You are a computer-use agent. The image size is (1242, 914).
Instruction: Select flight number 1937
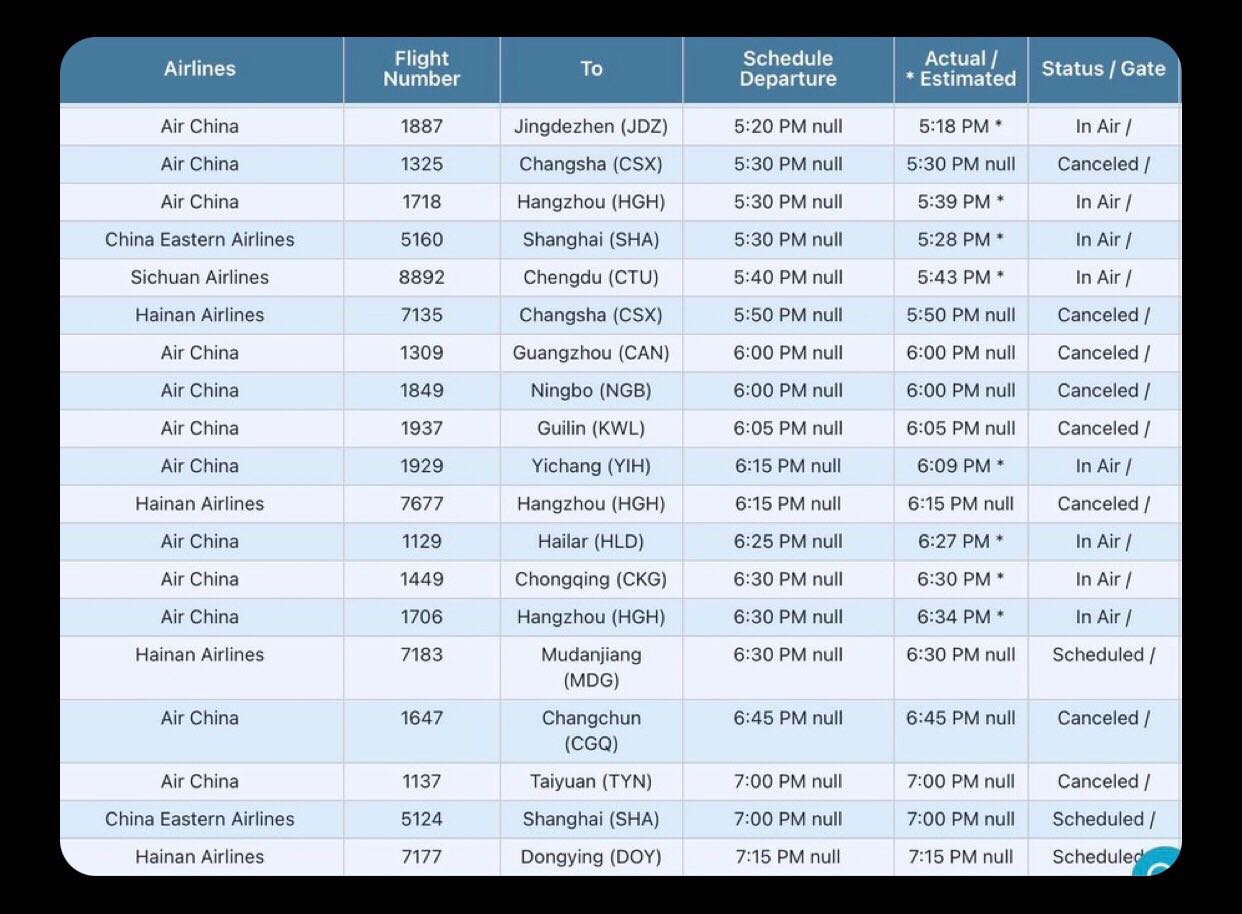pos(421,428)
